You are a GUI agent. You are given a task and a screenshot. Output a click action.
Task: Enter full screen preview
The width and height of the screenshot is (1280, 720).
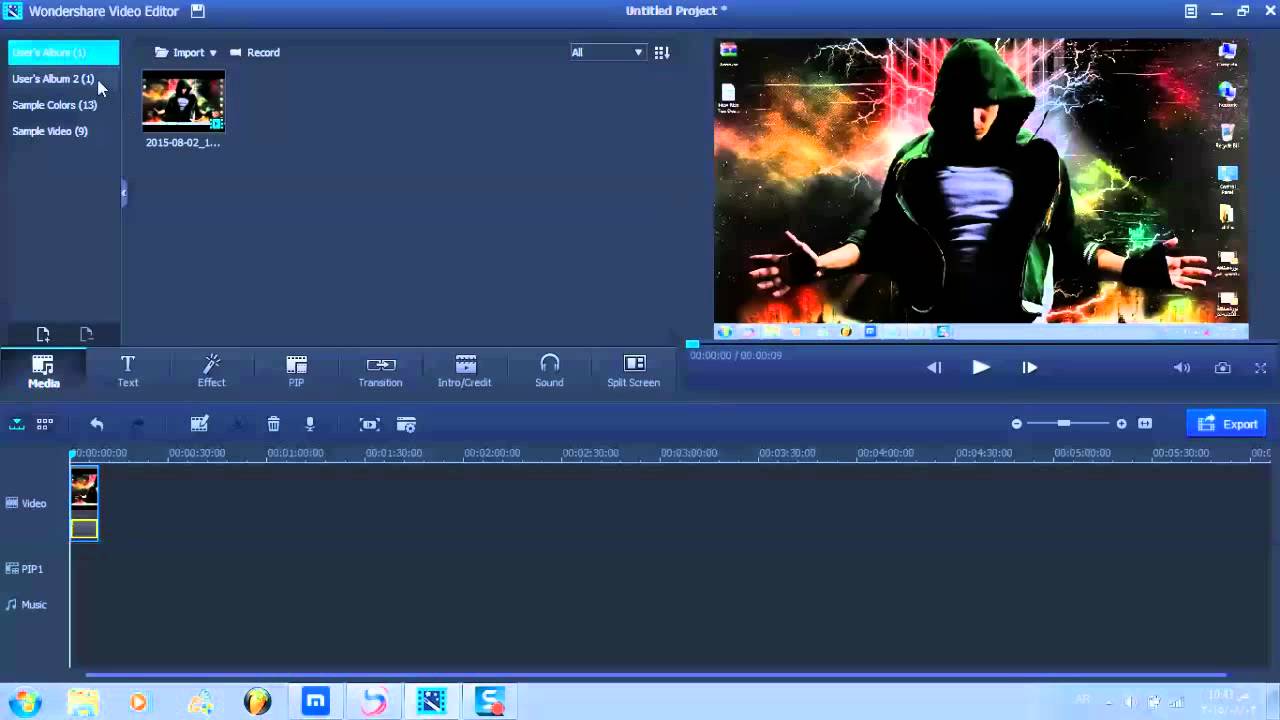click(1261, 368)
